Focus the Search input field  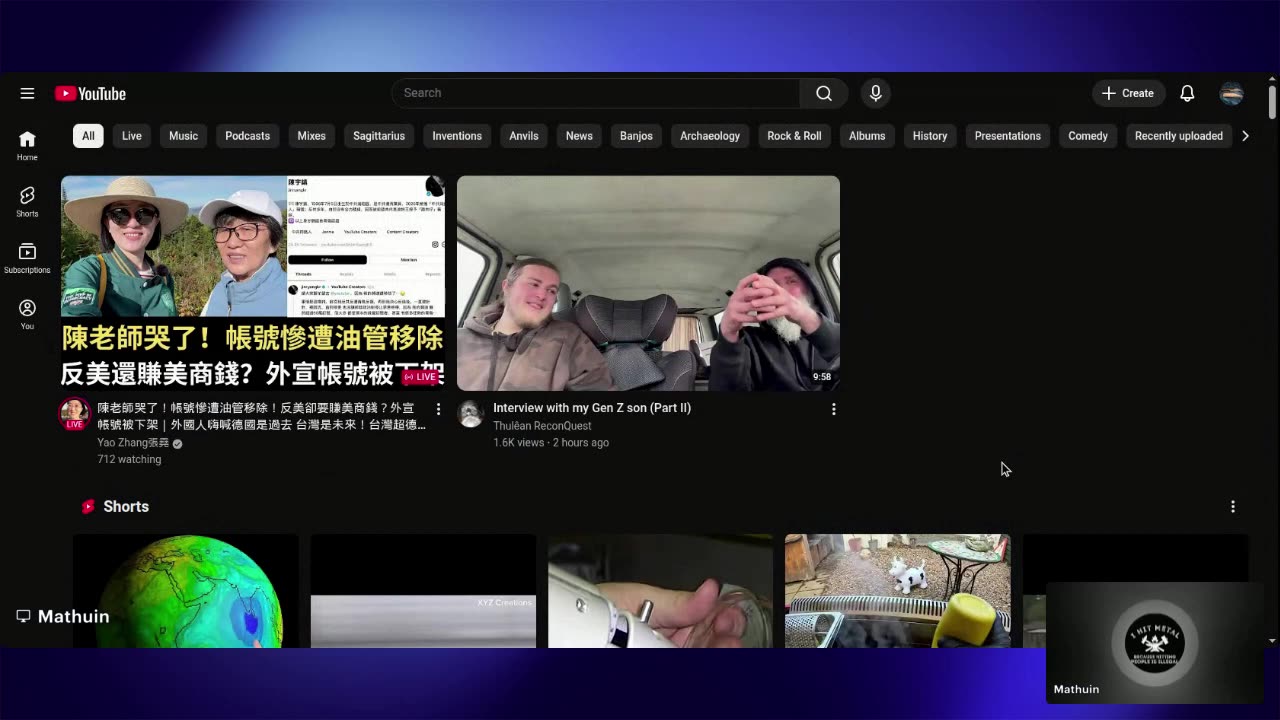596,93
